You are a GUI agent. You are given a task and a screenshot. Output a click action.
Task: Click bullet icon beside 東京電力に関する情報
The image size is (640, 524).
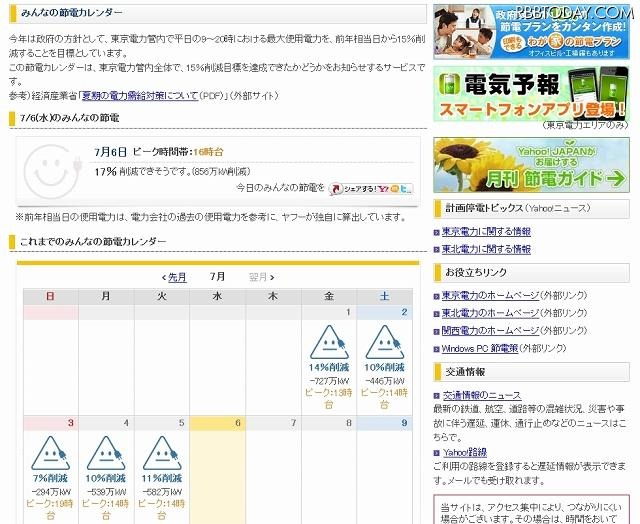click(437, 233)
